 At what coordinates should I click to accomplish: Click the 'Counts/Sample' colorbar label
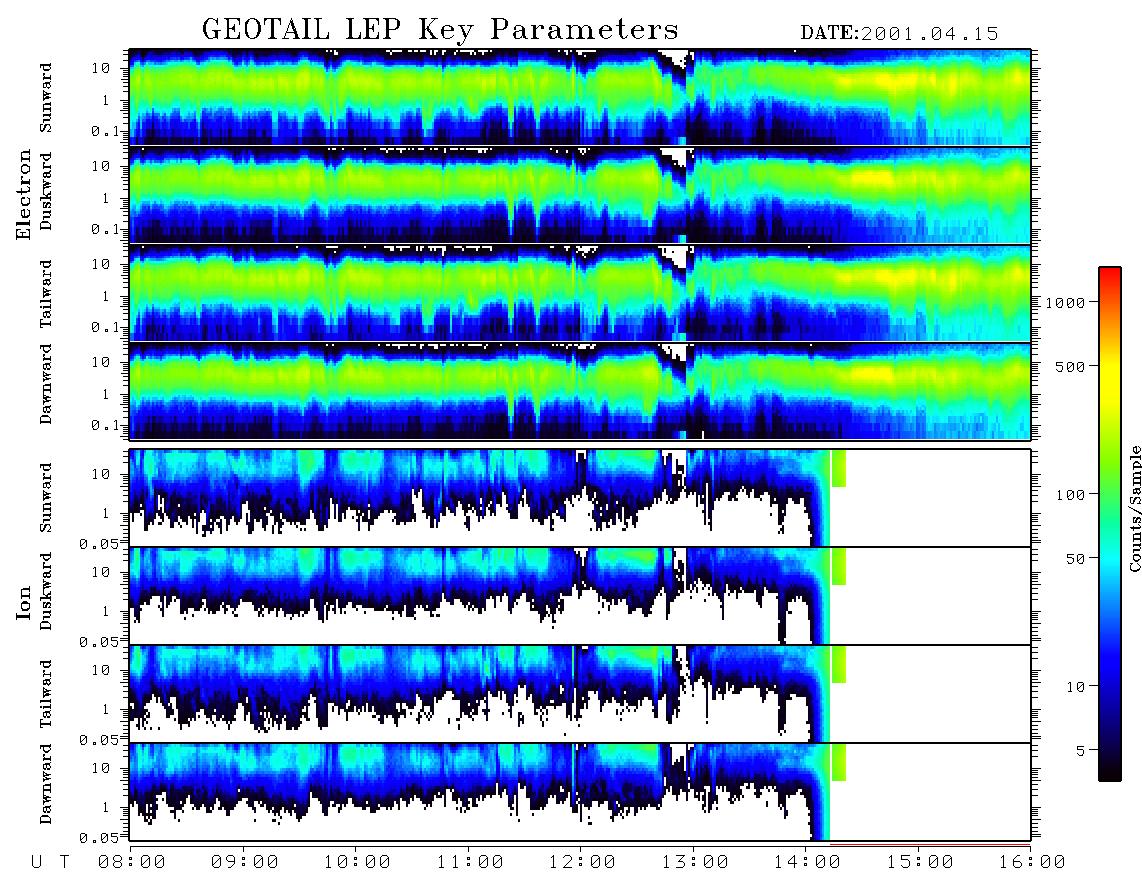1134,508
